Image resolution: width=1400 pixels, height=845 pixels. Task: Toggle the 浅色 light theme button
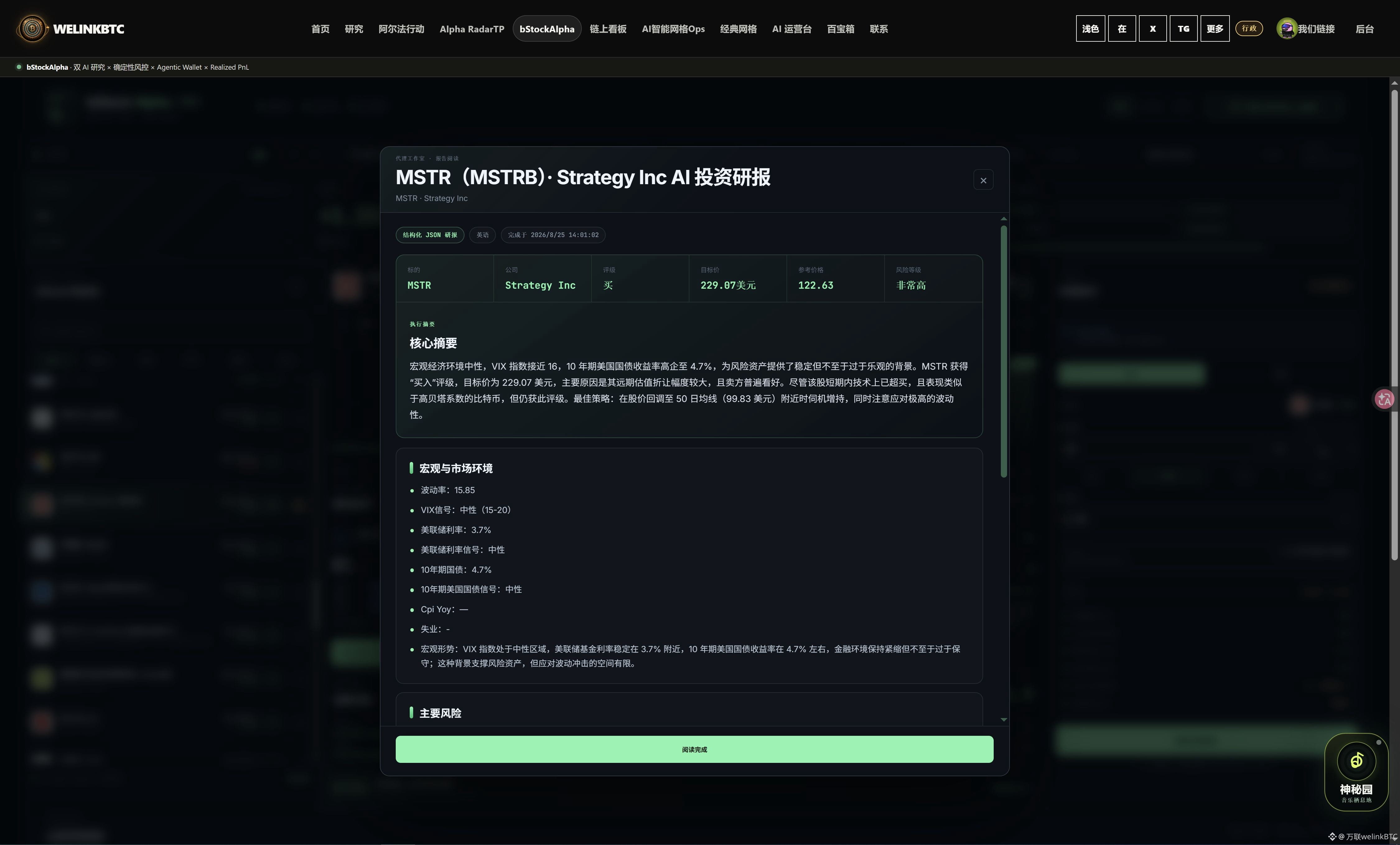click(1090, 28)
